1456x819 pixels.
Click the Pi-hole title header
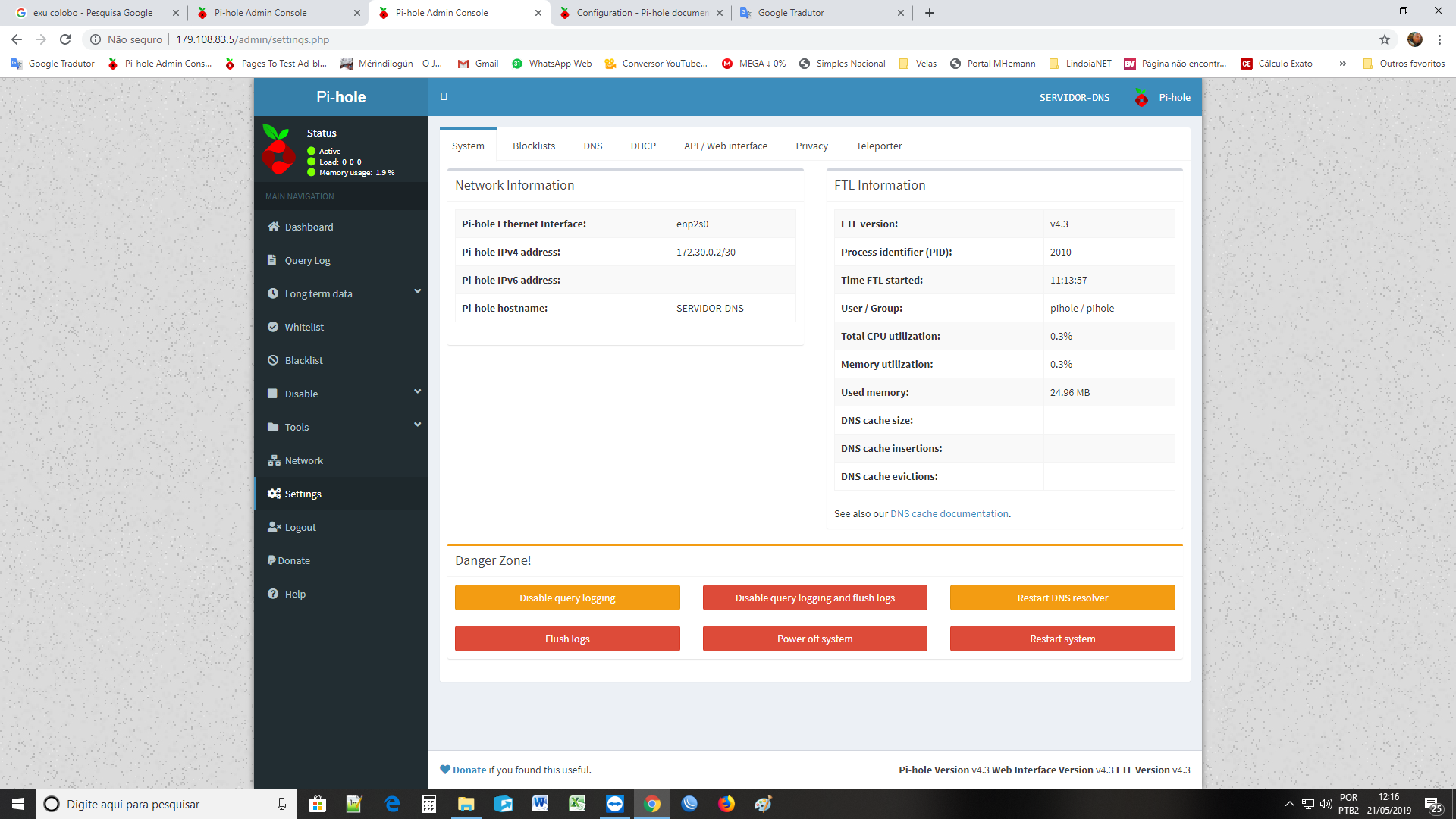[x=341, y=97]
